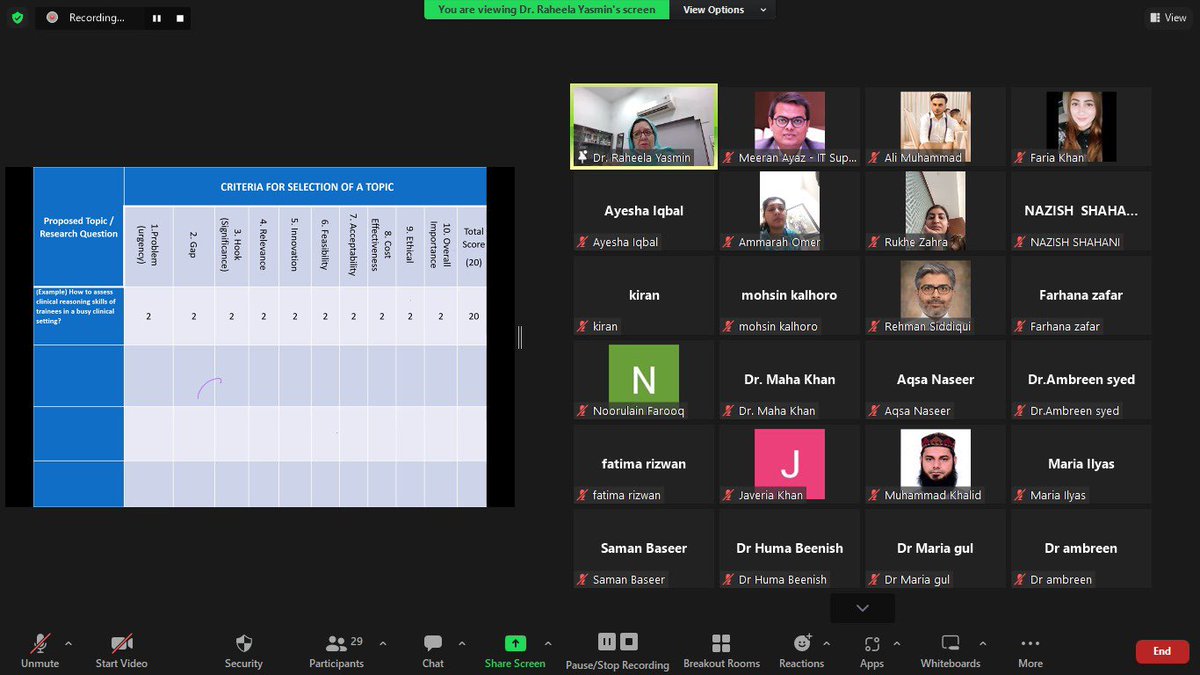Click the 'CRITERIA FOR SELECTION OF A TOPIC' heading

308,187
